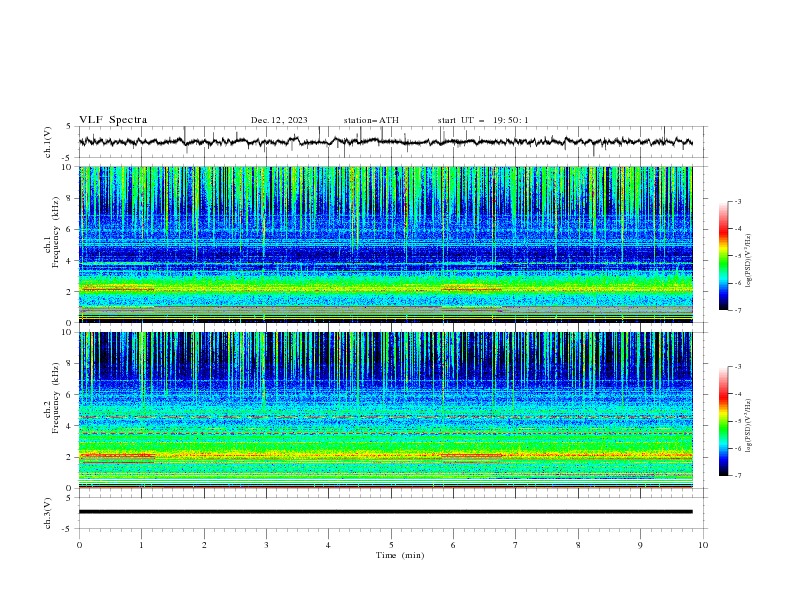Click the time axis tick label "3"
The image size is (792, 612).
click(x=266, y=545)
